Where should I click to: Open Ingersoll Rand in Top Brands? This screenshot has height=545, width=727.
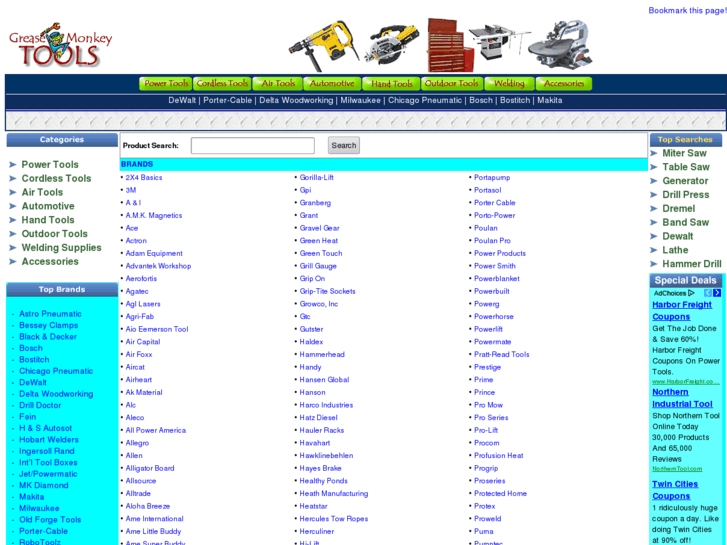(46, 451)
